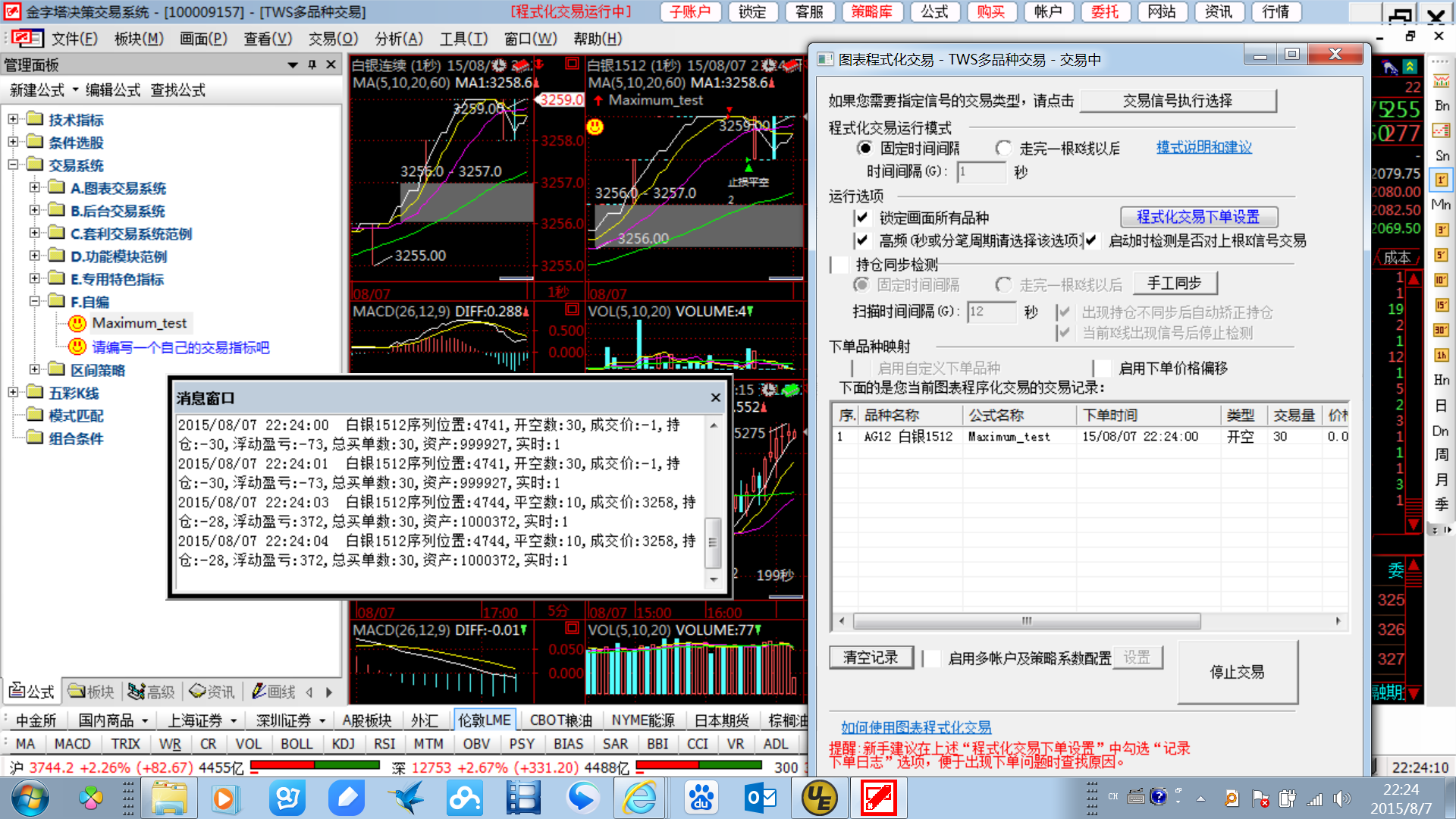Toggle the 高频 option checkbox

coord(861,241)
